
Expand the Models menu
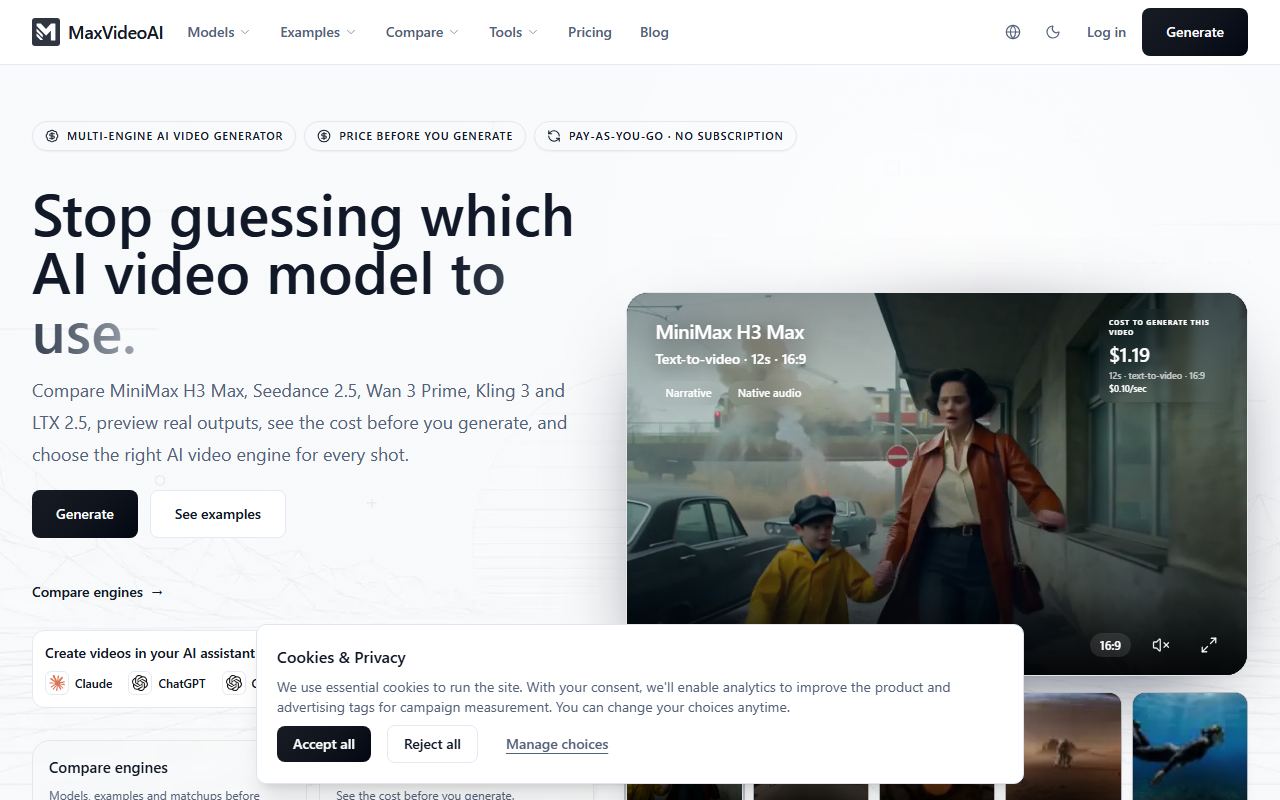click(219, 32)
